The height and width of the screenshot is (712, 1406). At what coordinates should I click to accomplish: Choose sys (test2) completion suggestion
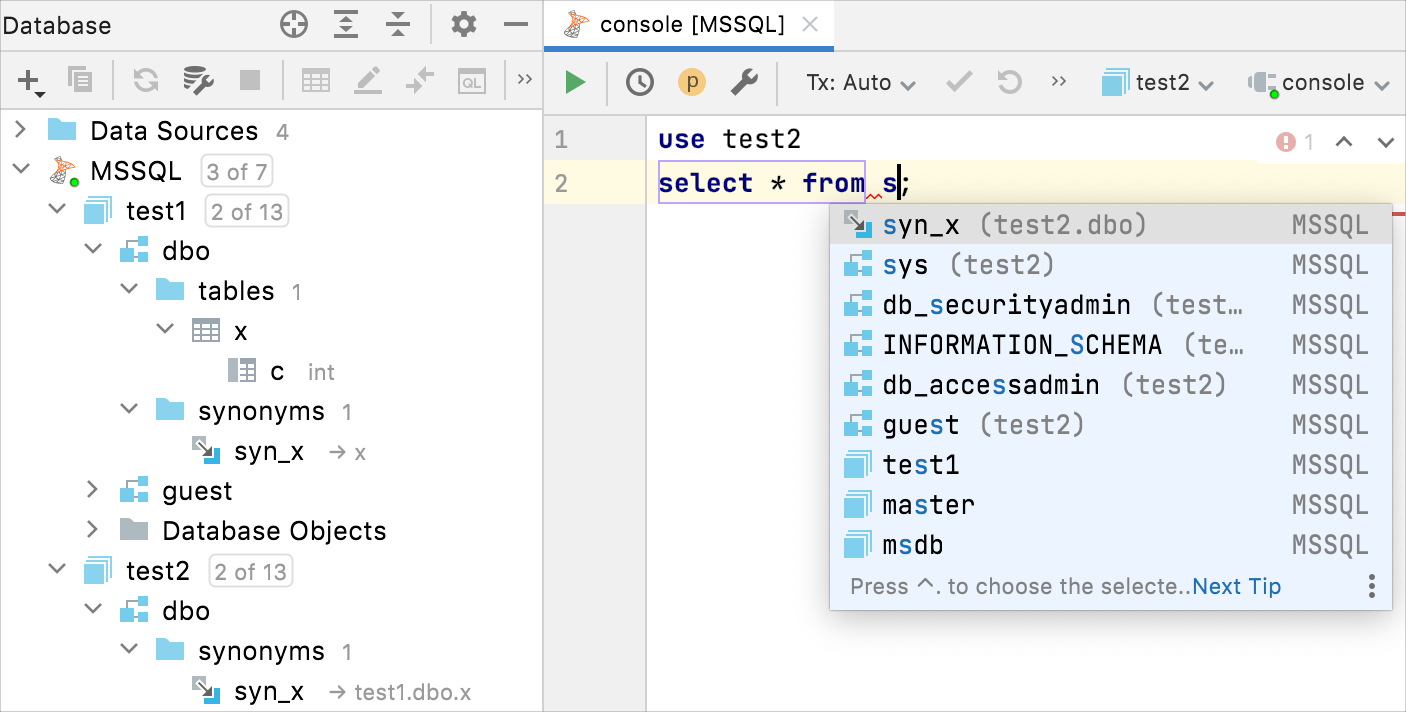click(1111, 265)
